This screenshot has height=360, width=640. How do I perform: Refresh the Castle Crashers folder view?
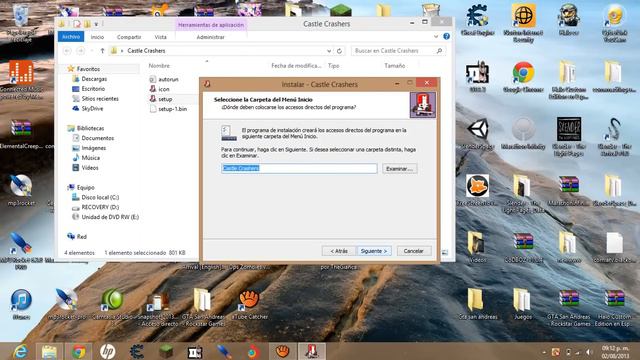[339, 51]
